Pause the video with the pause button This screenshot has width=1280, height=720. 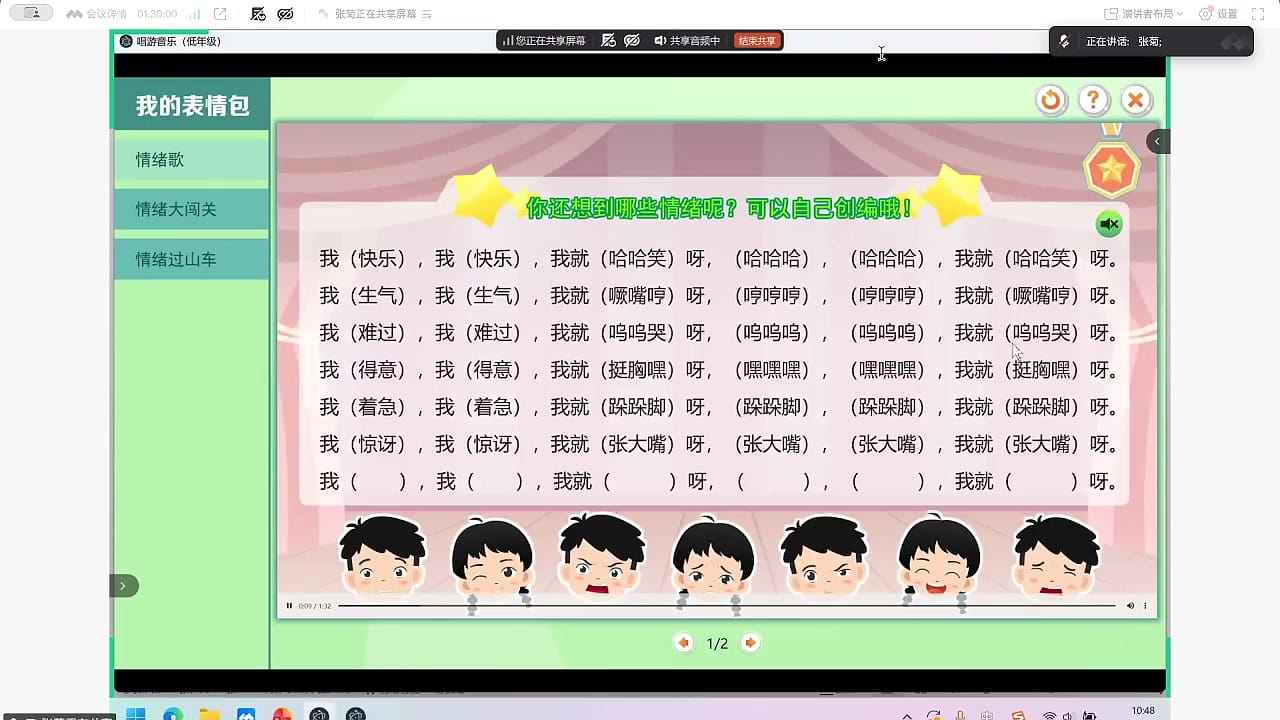tap(289, 605)
